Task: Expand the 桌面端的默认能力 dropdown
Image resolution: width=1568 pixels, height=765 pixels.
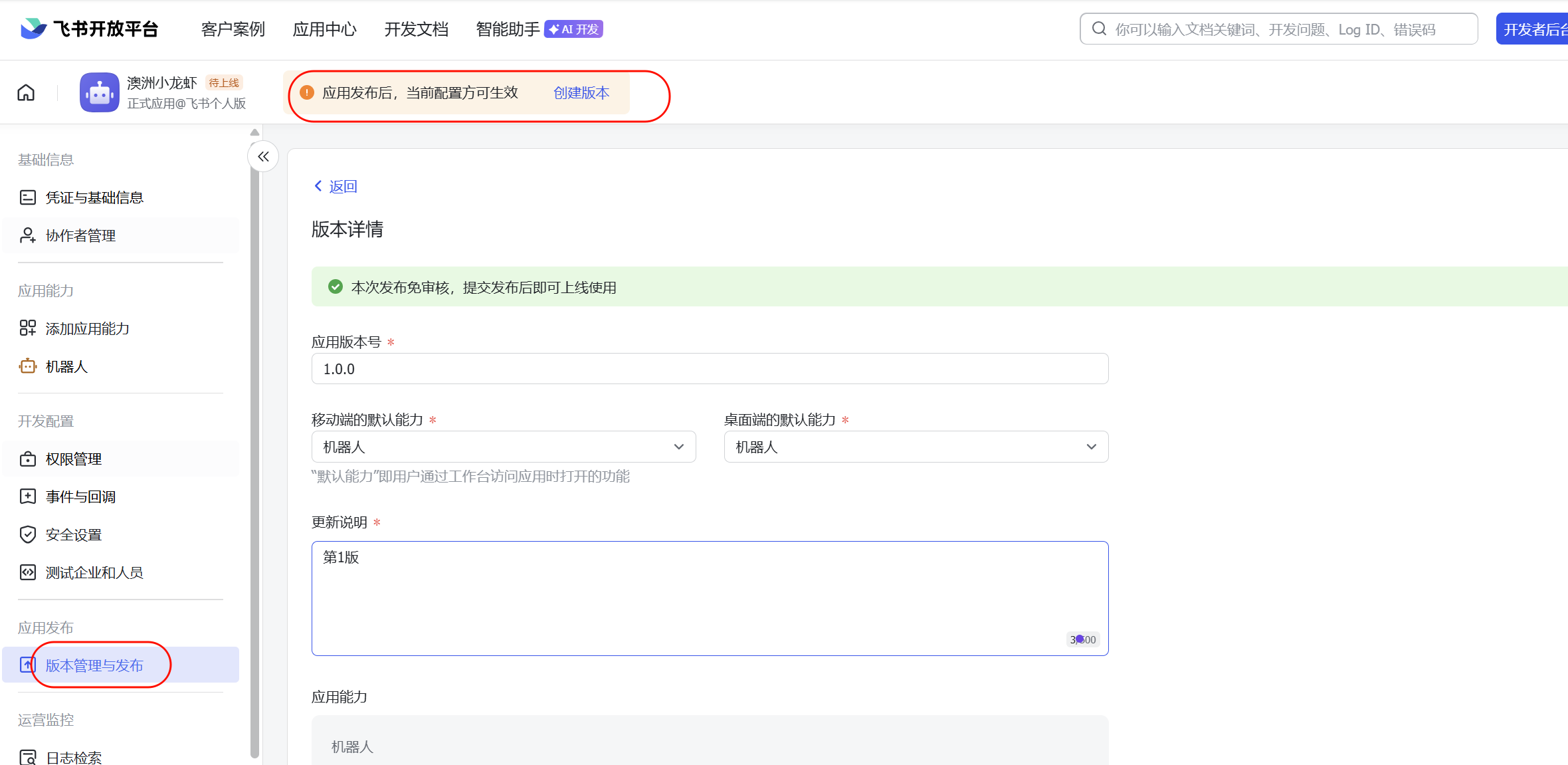Action: pyautogui.click(x=916, y=447)
